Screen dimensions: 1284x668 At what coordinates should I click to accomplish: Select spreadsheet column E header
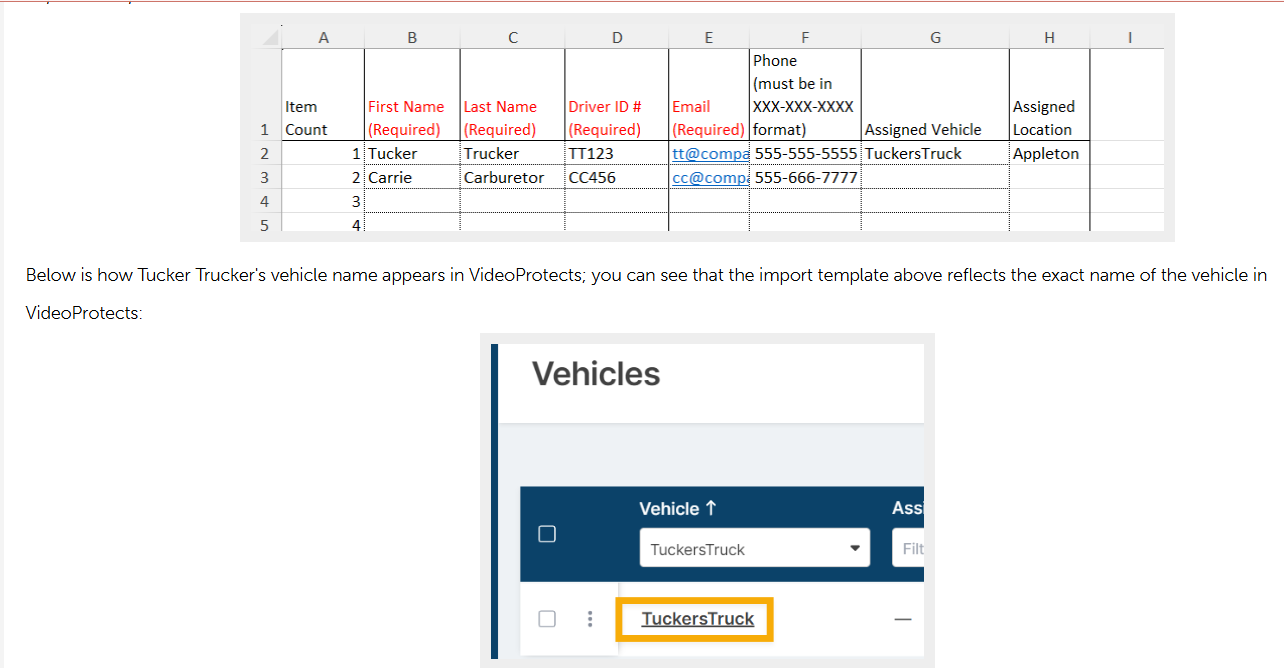(708, 38)
